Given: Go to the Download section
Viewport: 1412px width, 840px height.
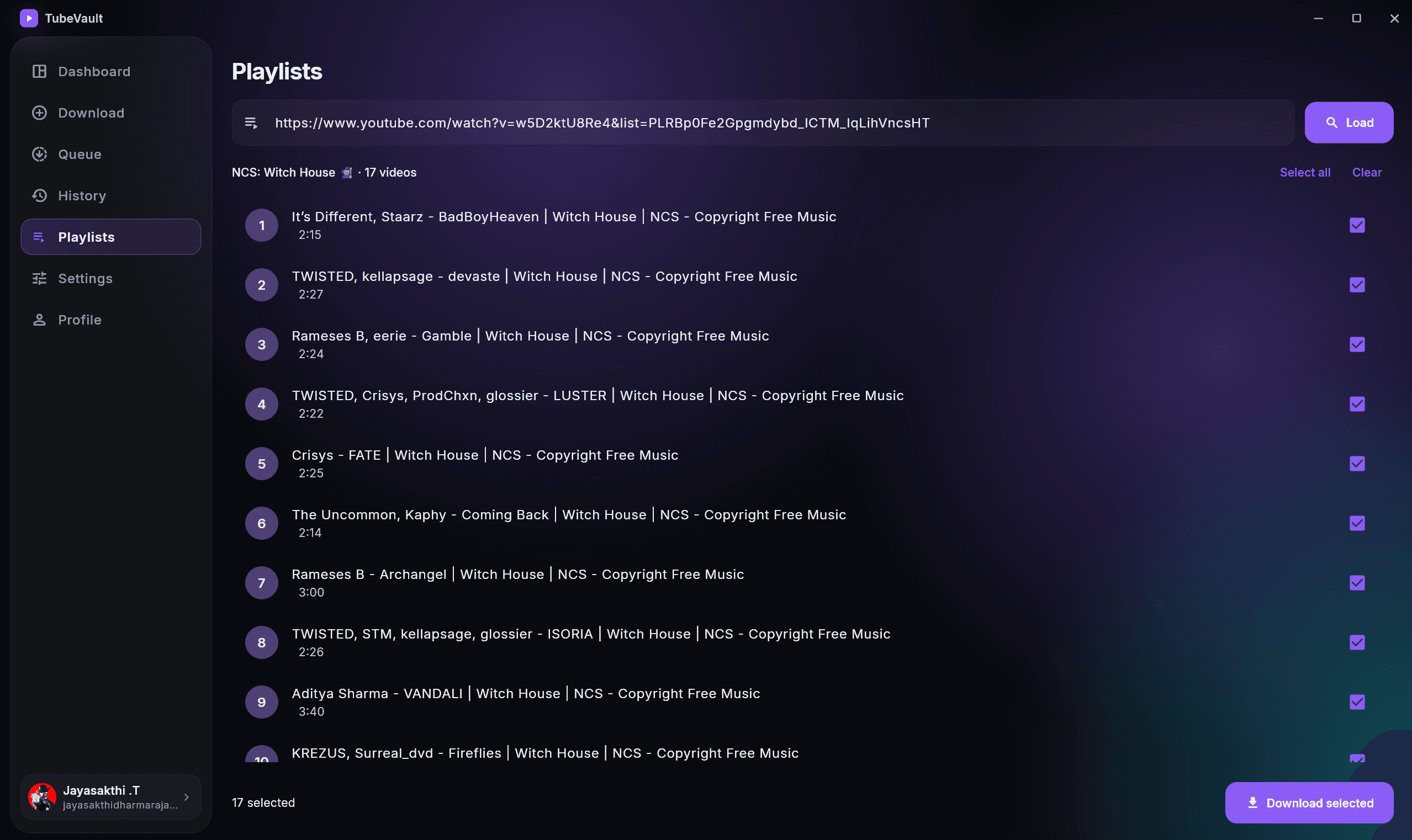Looking at the screenshot, I should coord(111,113).
